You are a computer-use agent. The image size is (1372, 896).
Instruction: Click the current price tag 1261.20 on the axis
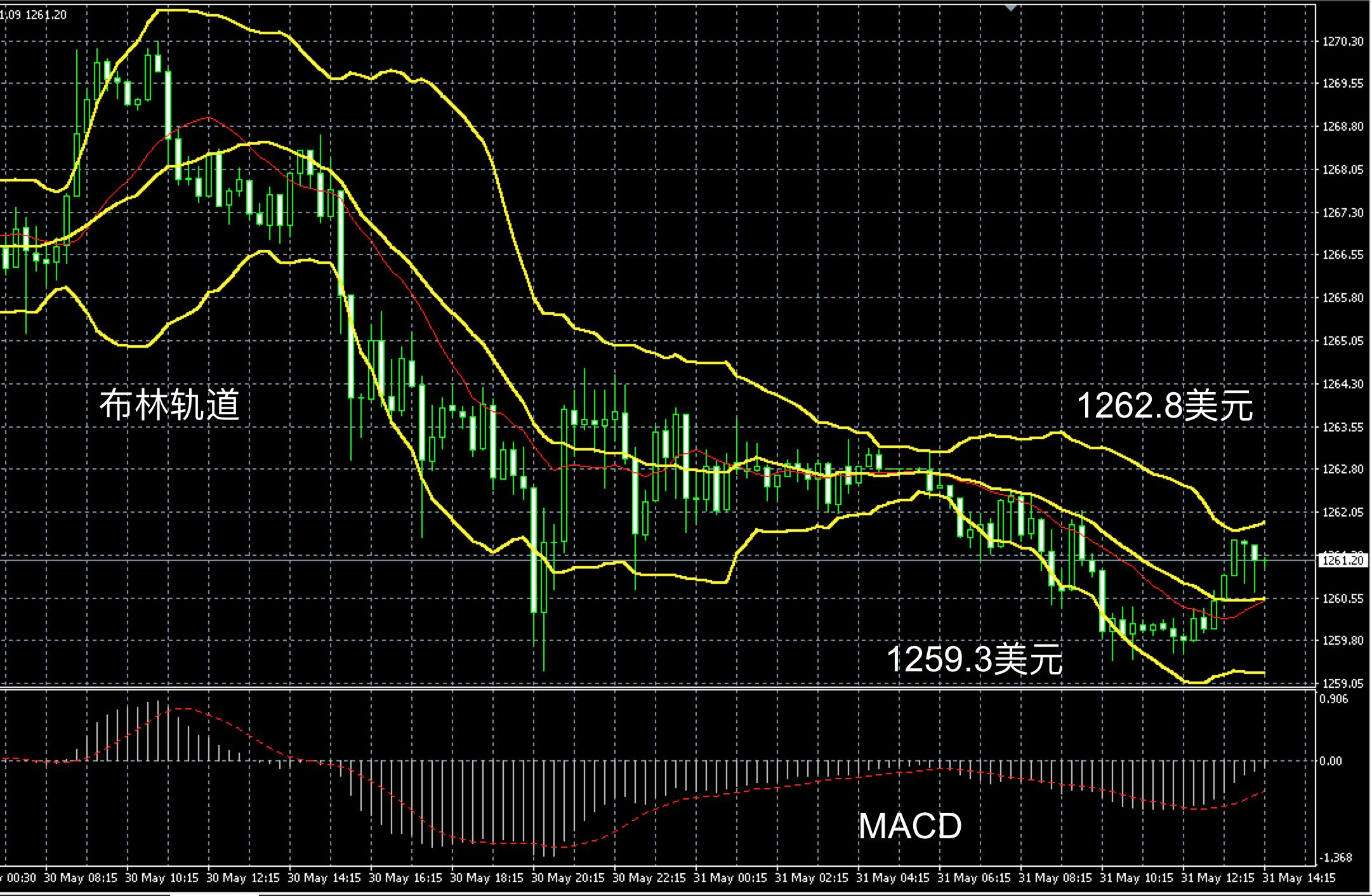tap(1343, 560)
